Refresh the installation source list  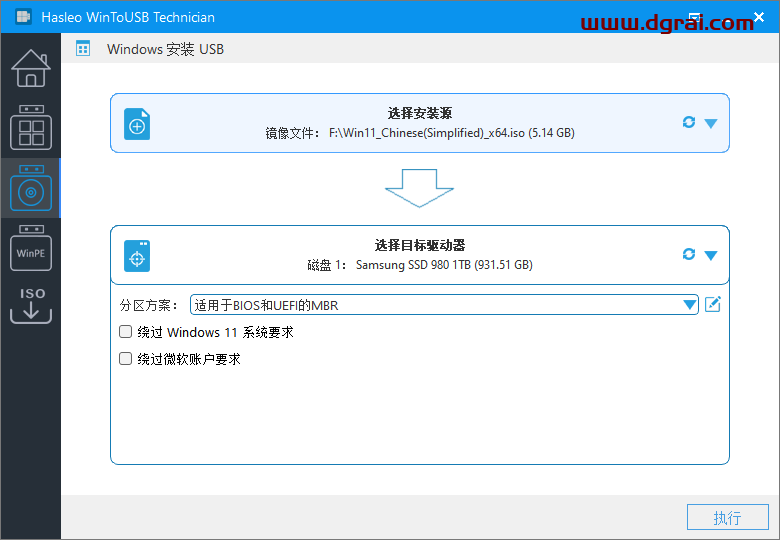688,122
